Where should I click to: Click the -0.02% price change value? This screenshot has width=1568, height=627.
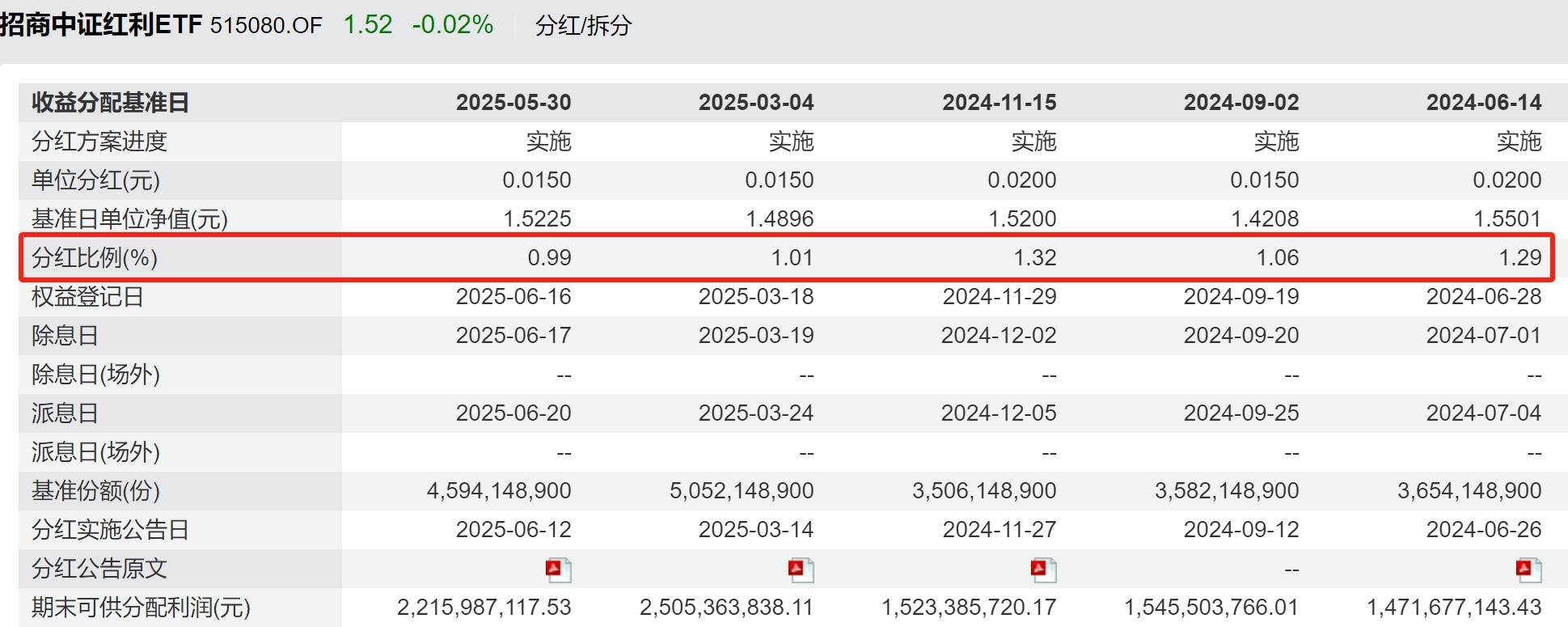[x=453, y=24]
